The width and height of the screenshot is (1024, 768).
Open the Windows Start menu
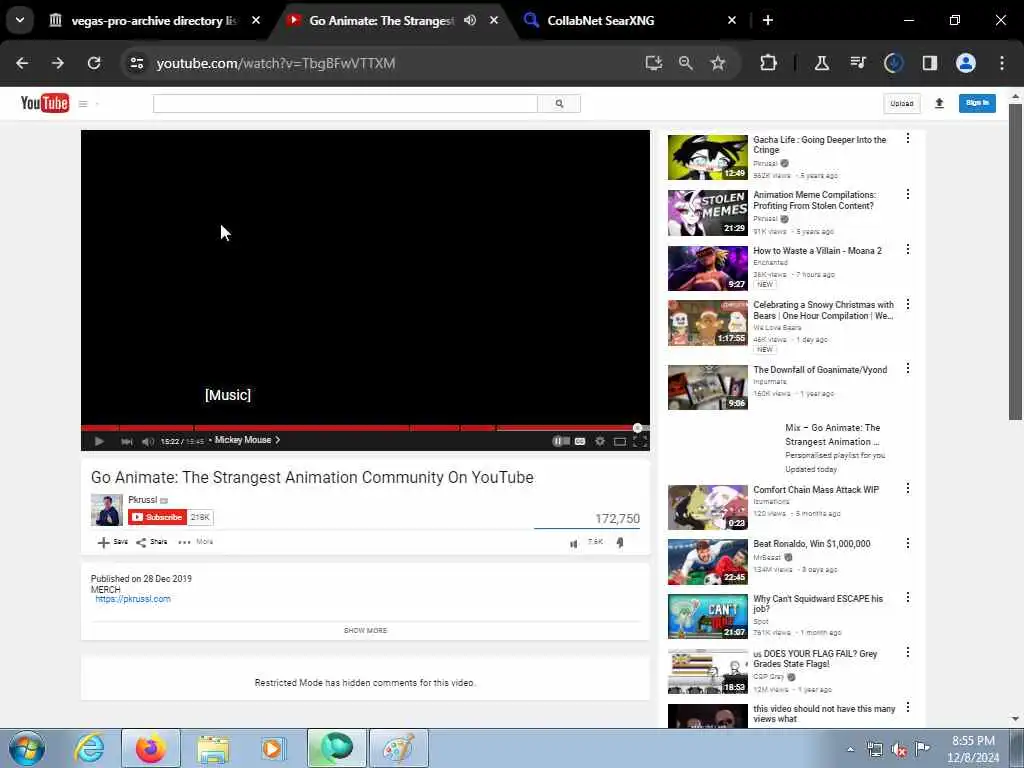(x=27, y=748)
